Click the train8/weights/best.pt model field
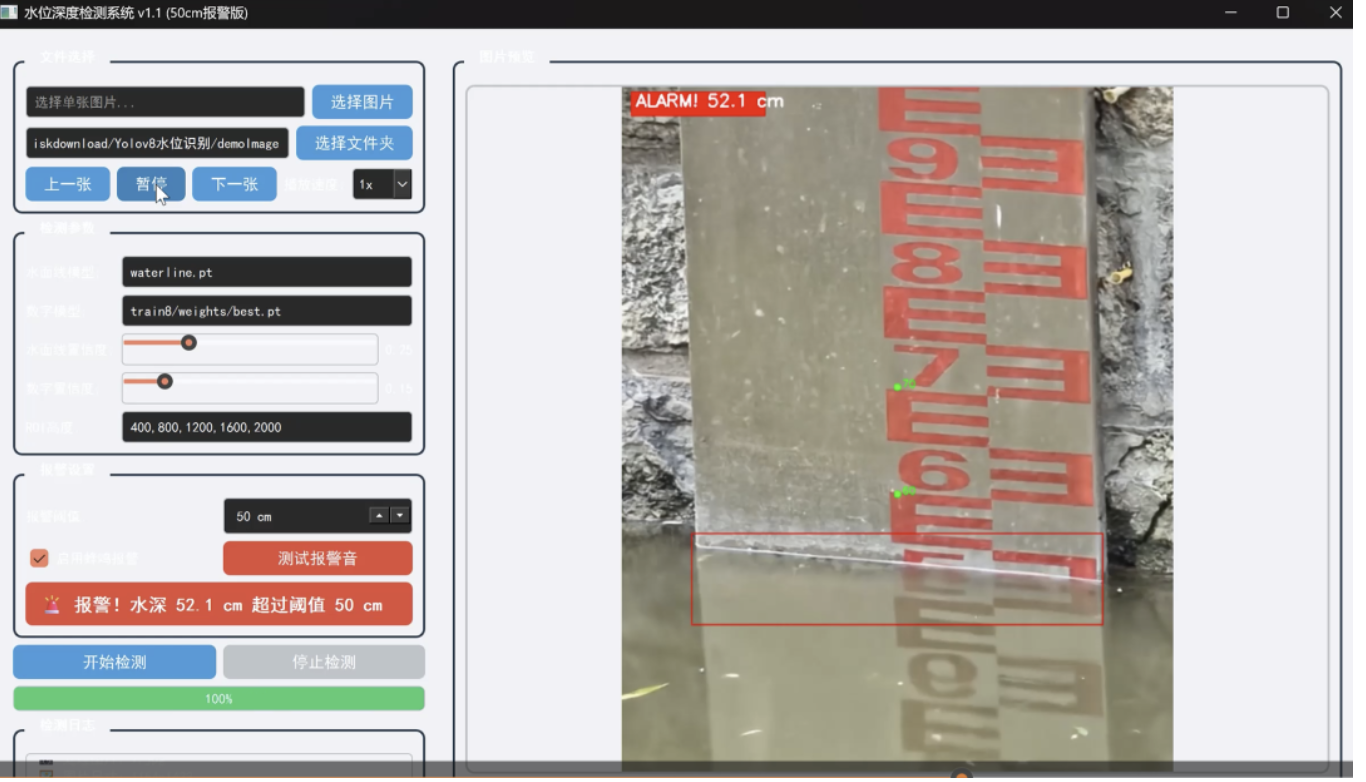This screenshot has height=782, width=1366. click(267, 311)
